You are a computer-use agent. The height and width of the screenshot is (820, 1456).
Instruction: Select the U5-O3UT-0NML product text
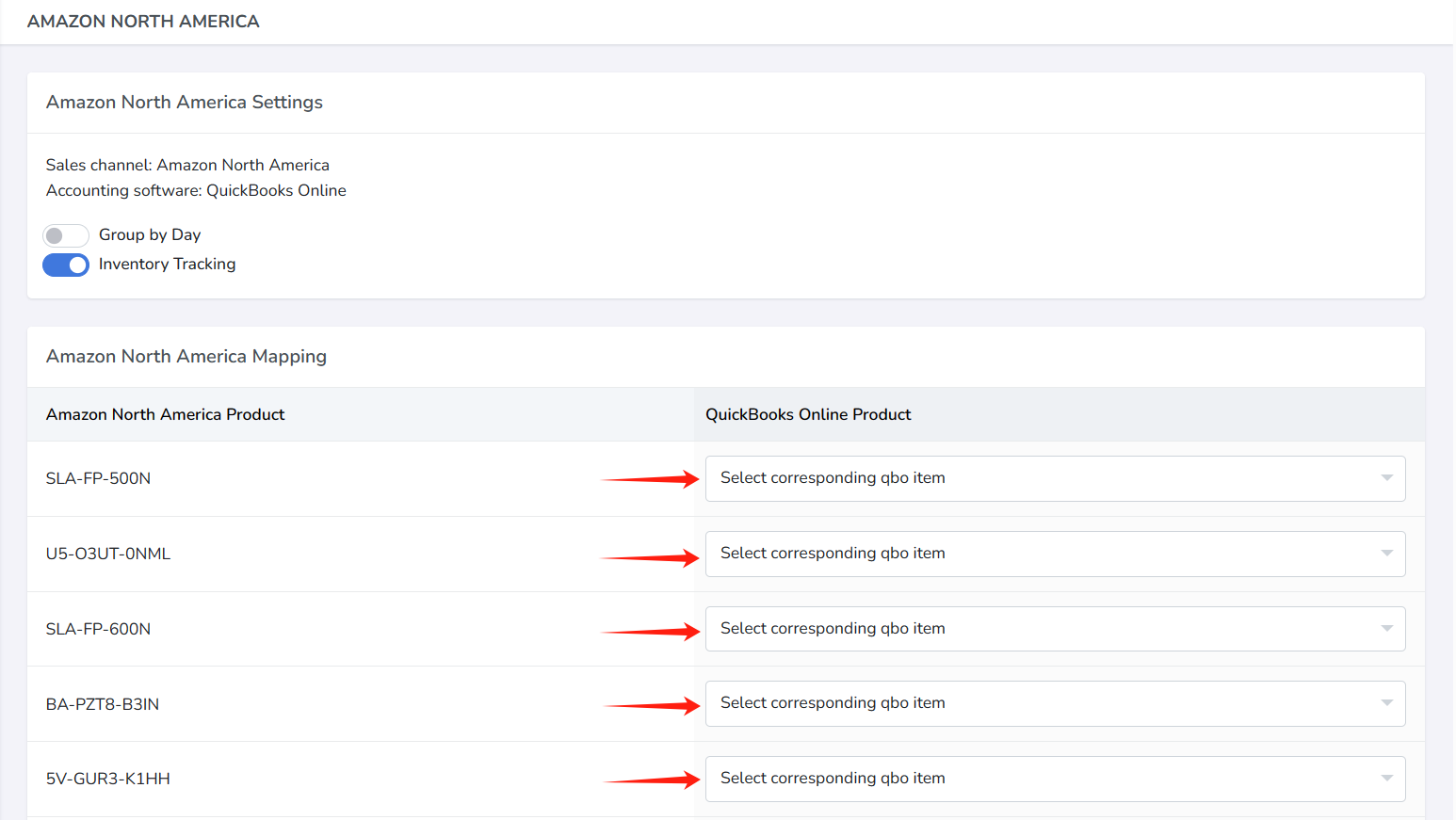[x=108, y=554]
